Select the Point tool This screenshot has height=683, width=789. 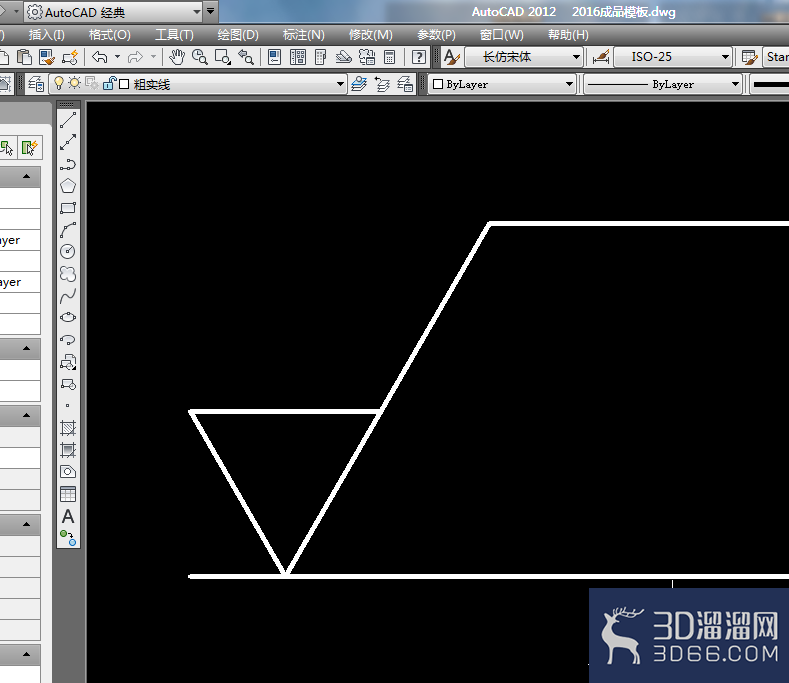click(68, 406)
